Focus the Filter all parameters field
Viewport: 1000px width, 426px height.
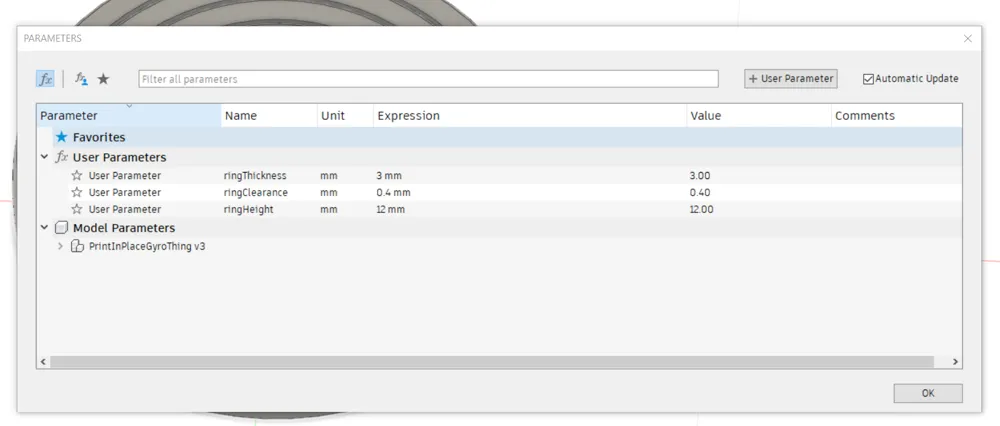point(428,79)
